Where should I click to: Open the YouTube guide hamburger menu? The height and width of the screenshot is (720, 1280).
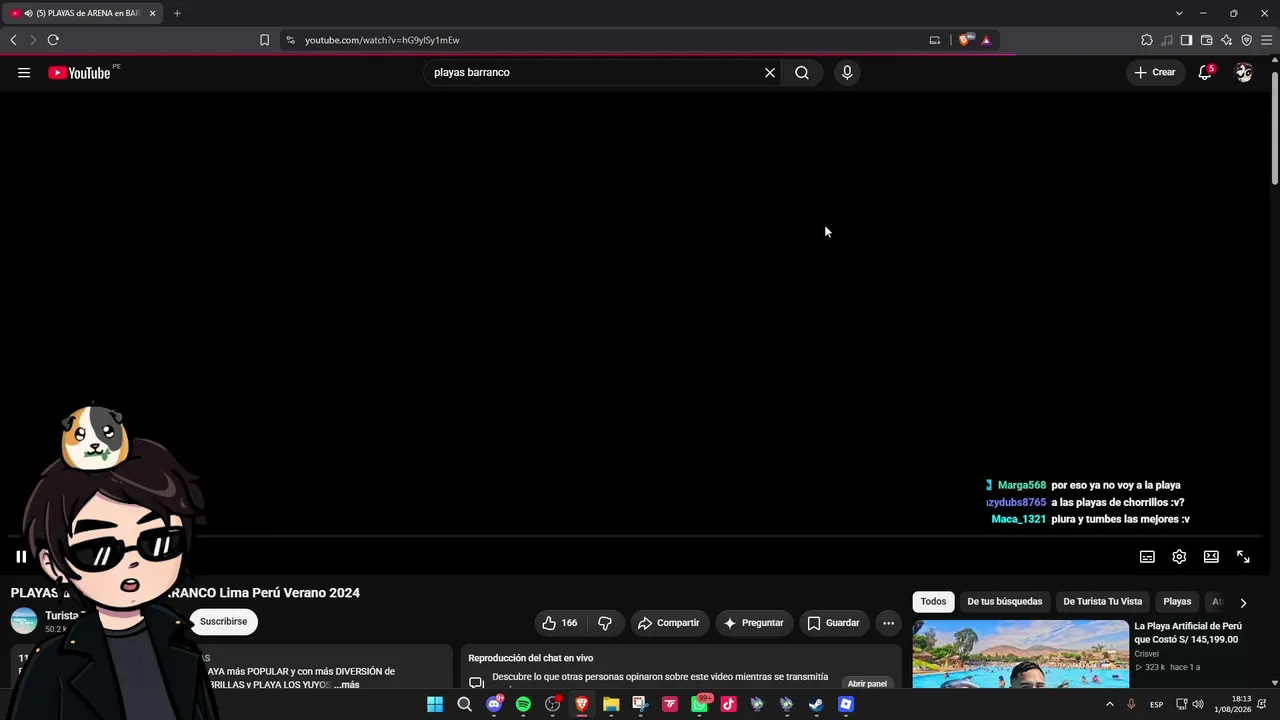(24, 73)
